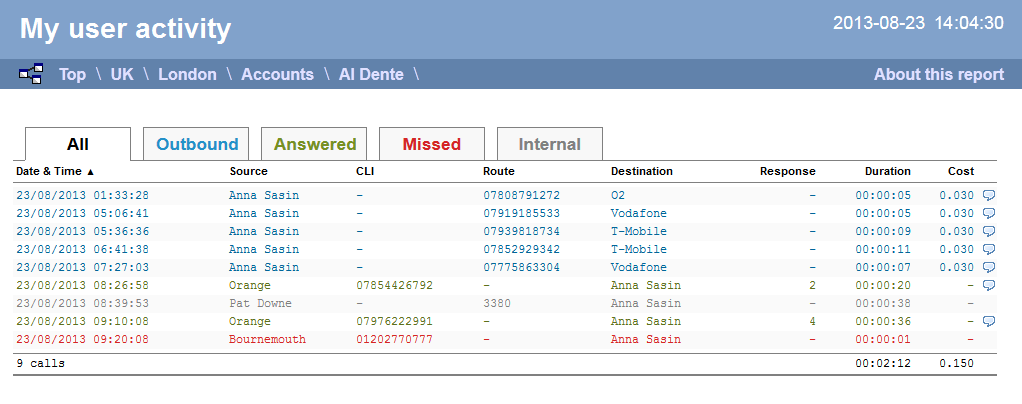Open the Internal calls tab

549,144
